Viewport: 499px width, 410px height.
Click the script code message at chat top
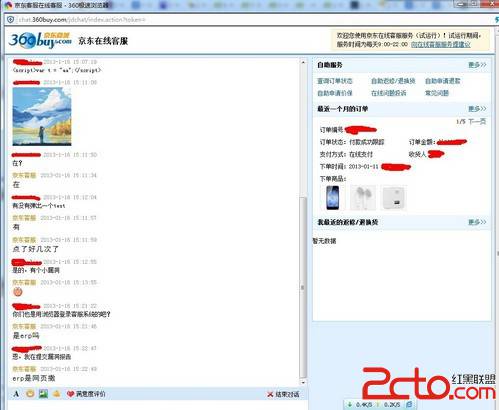[x=57, y=70]
